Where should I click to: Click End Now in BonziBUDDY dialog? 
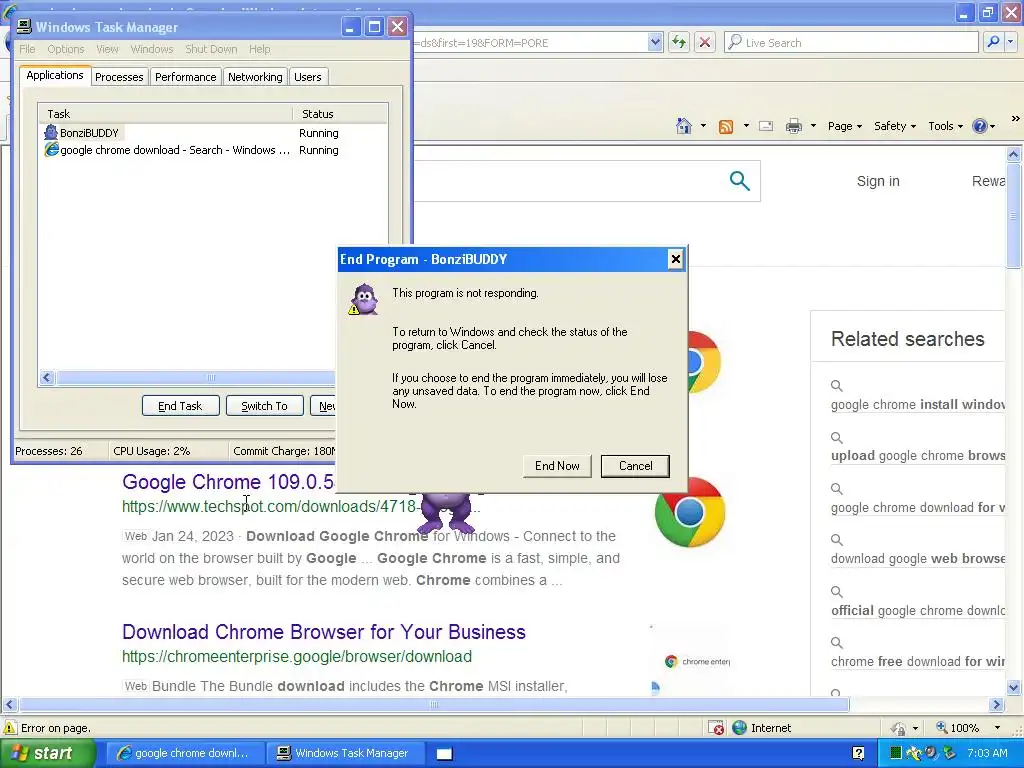557,466
